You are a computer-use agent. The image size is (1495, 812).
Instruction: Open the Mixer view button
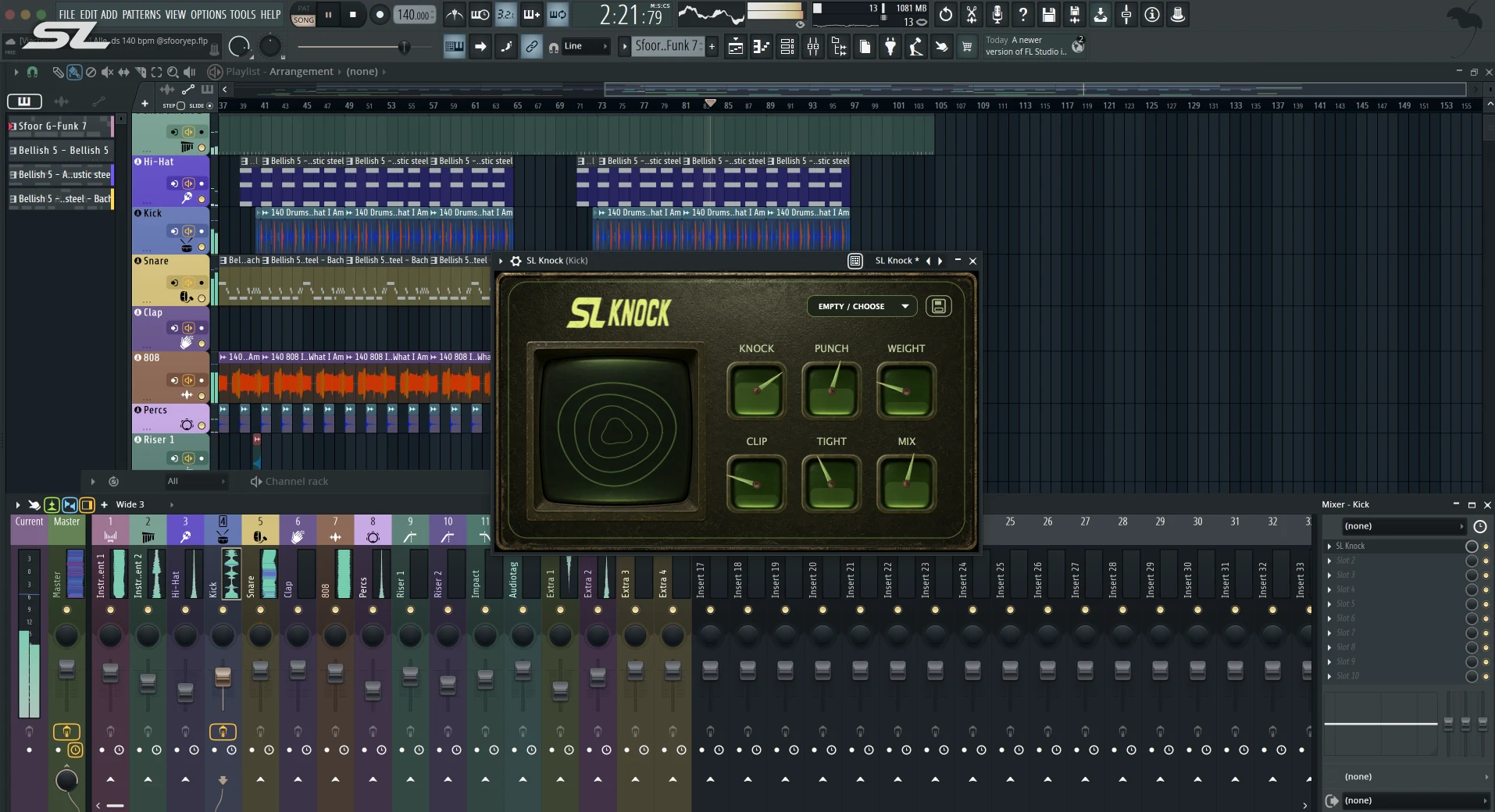point(813,47)
